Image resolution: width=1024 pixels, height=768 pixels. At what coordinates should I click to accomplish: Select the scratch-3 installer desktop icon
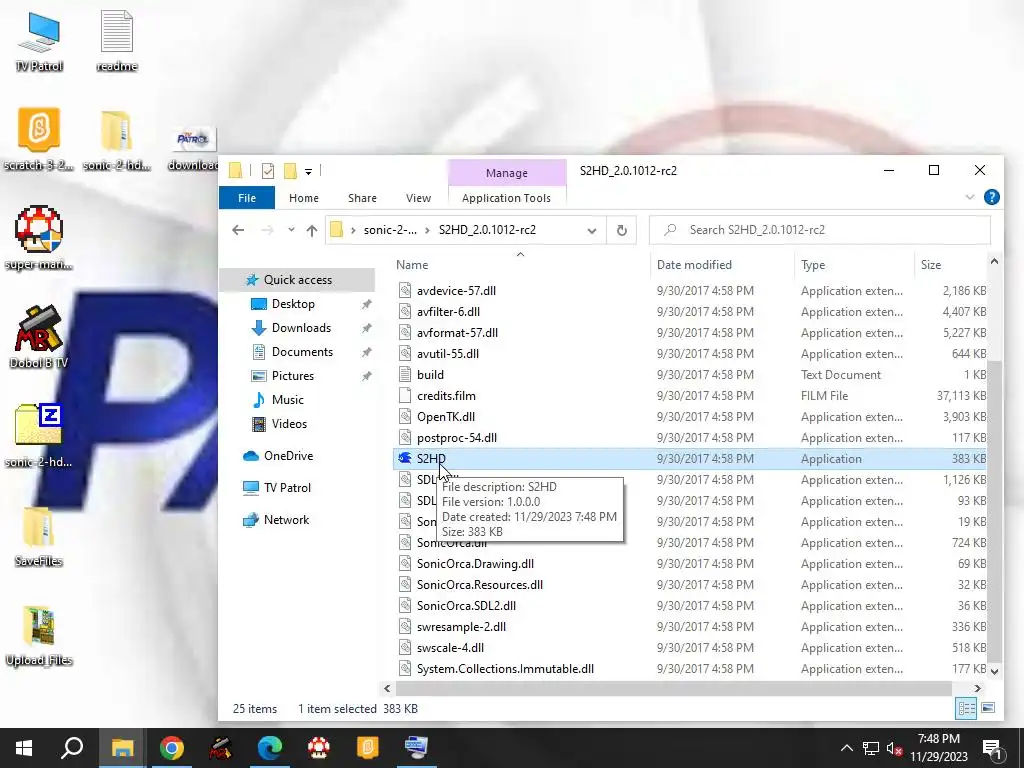[39, 139]
